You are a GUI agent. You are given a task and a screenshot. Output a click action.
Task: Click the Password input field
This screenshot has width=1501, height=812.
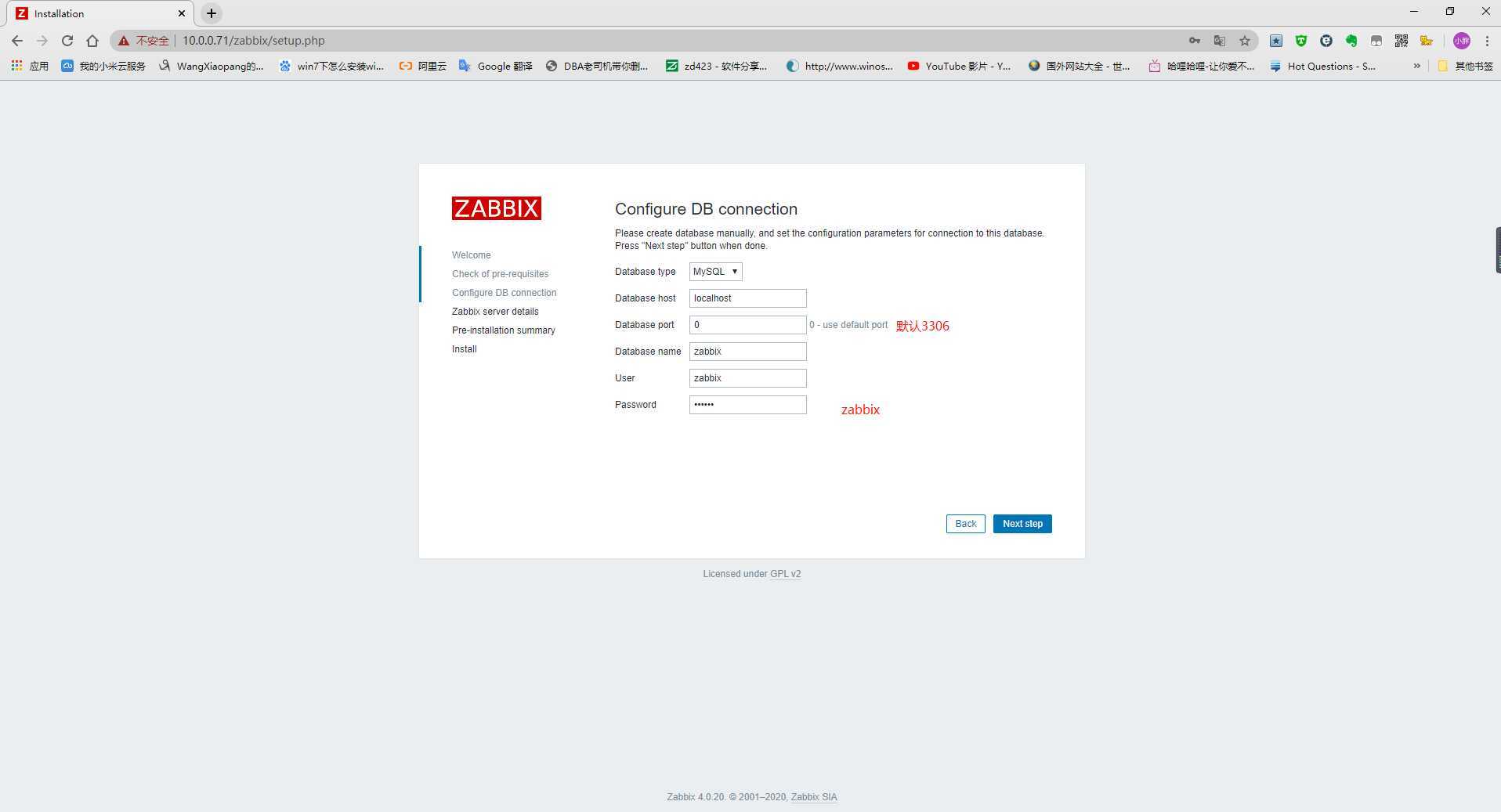(747, 405)
